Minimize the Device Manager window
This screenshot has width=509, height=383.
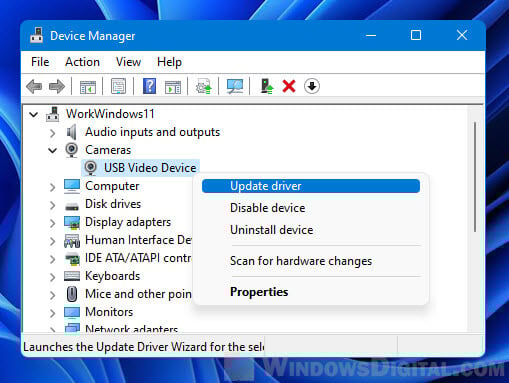point(371,35)
